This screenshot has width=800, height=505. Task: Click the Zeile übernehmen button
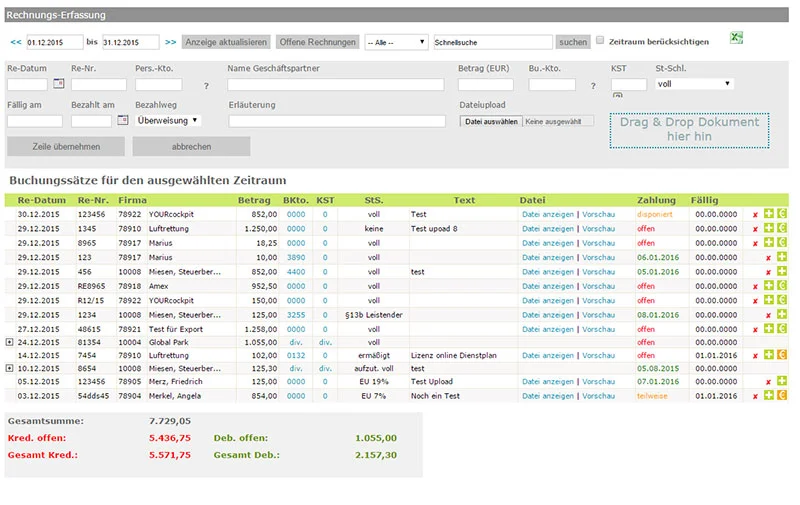tap(66, 146)
